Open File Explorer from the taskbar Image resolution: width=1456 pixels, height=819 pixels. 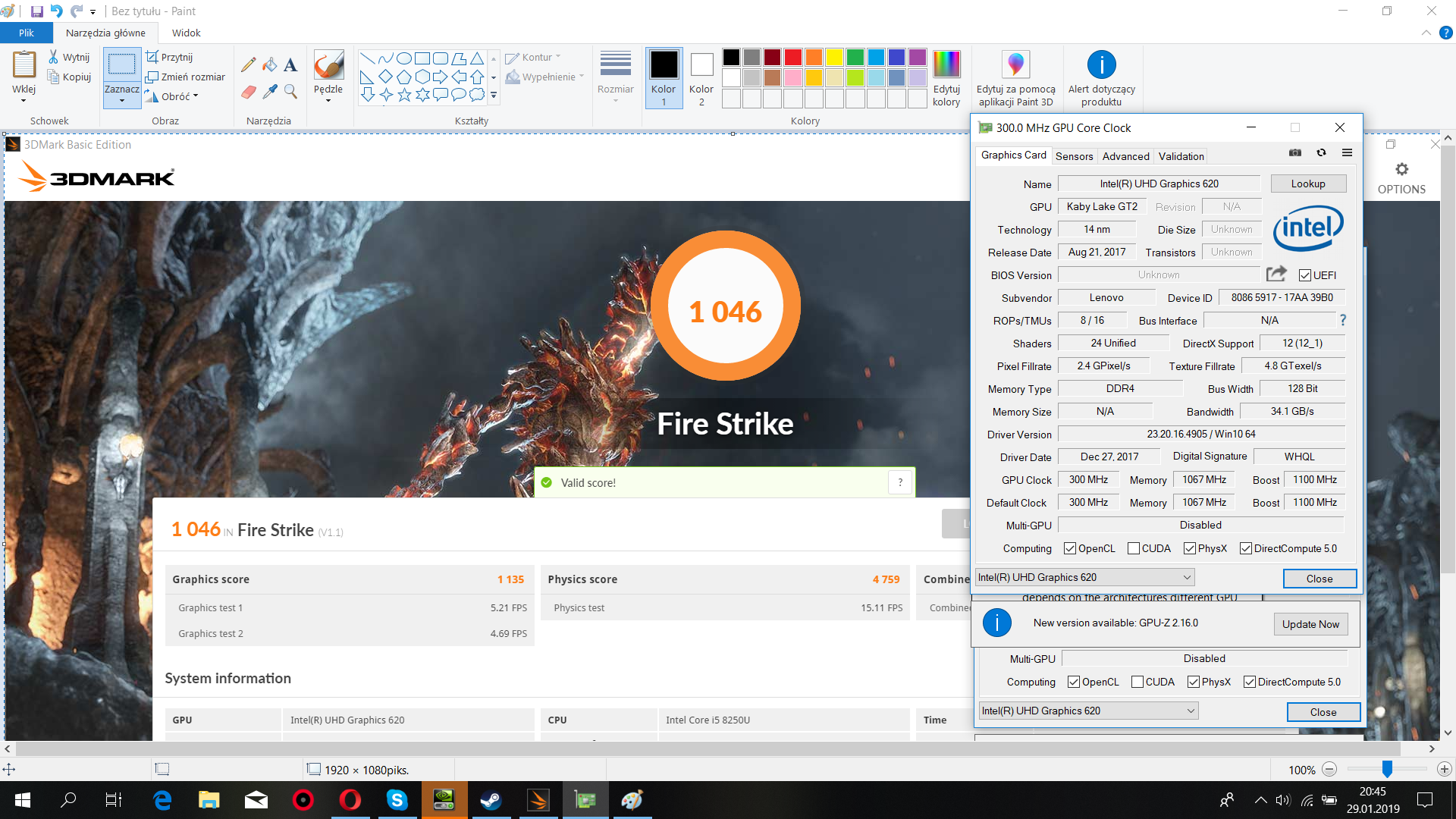pos(209,800)
